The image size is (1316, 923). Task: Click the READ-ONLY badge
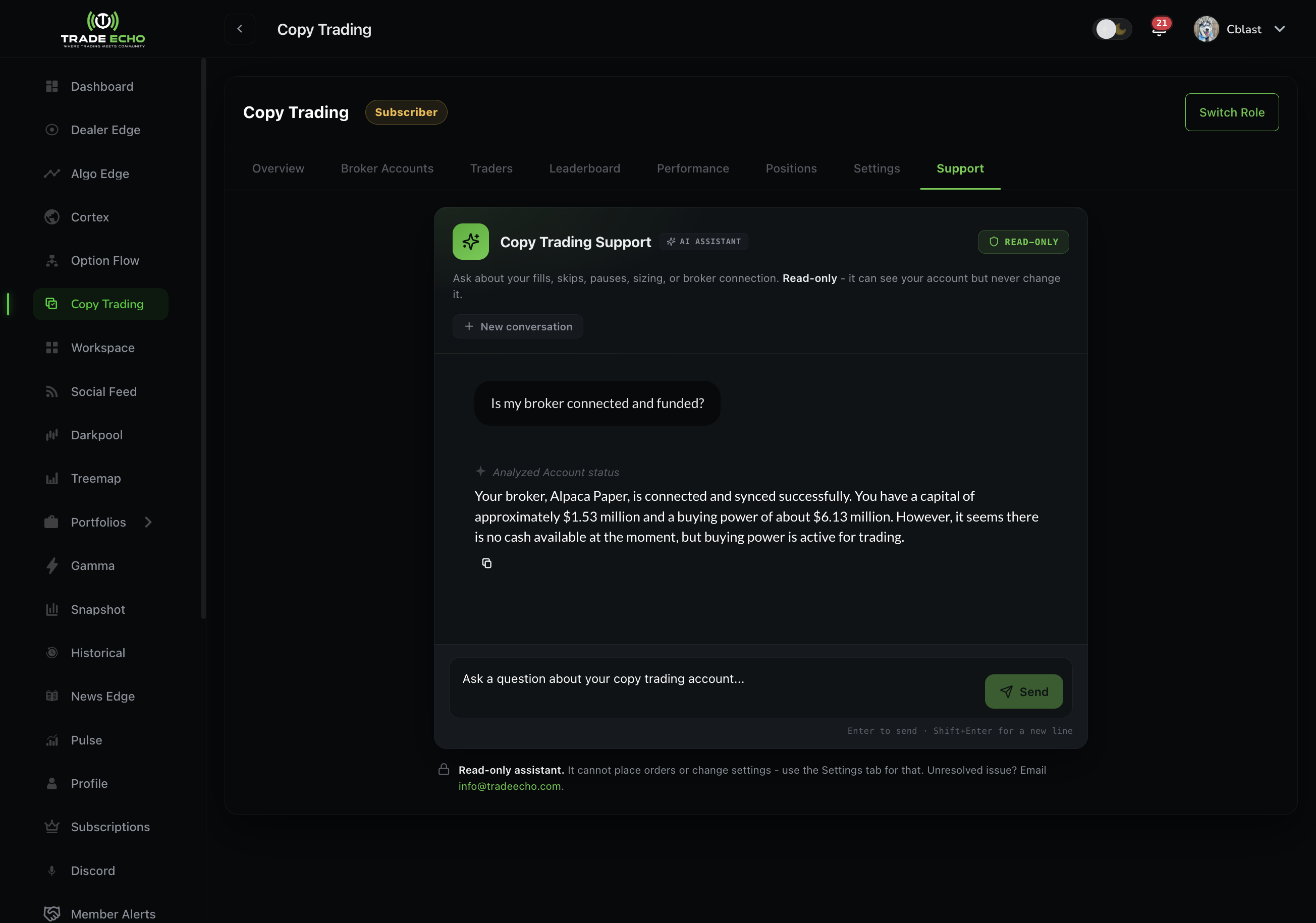(1023, 242)
